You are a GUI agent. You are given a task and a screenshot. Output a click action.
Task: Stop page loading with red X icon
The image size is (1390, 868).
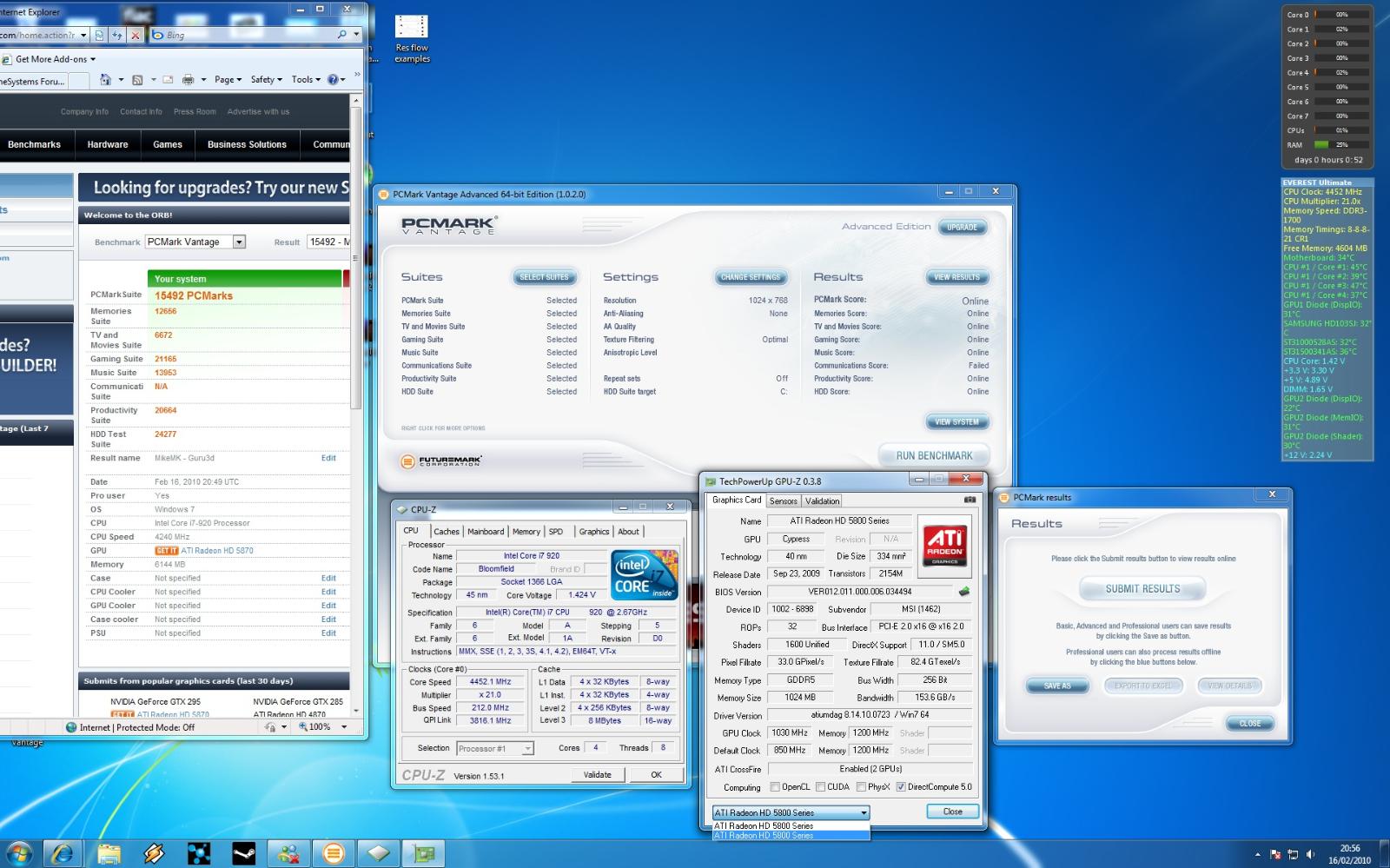(x=136, y=35)
